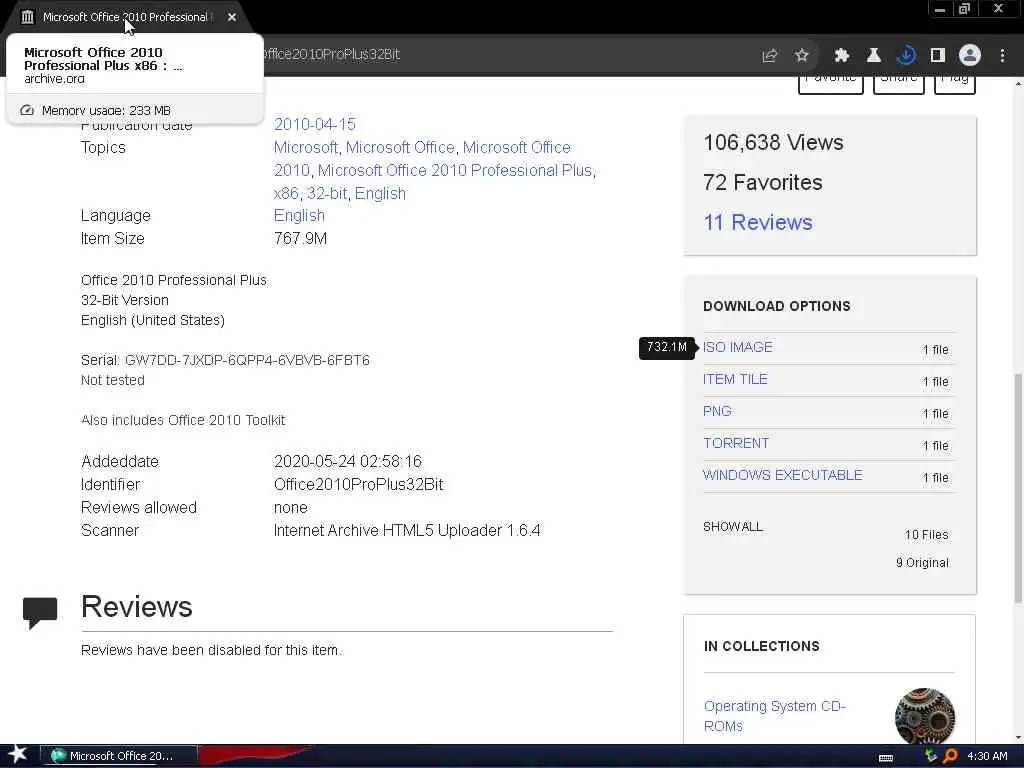The height and width of the screenshot is (768, 1024).
Task: Download the TORRENT file
Action: pos(736,443)
